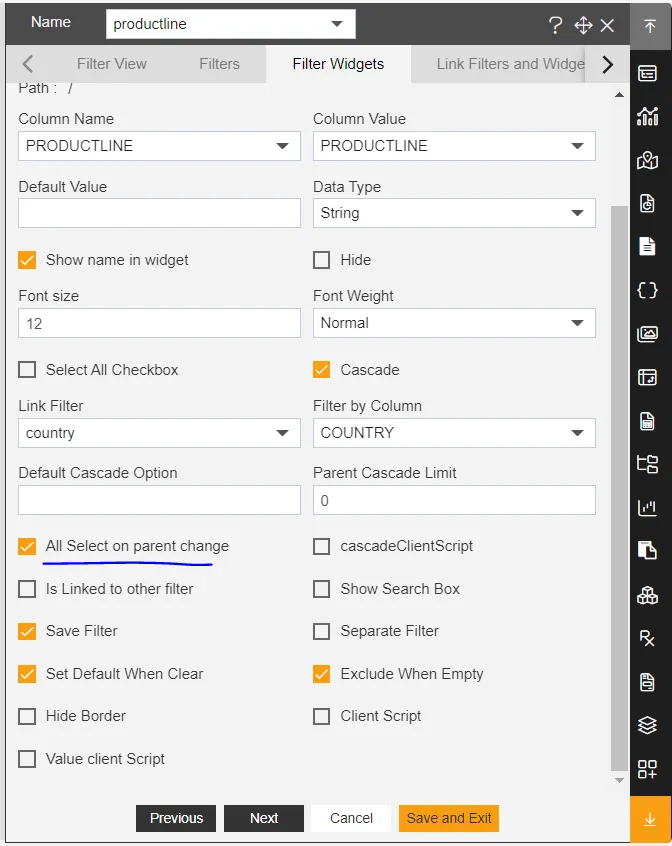Image resolution: width=672 pixels, height=846 pixels.
Task: Open the map icon in sidebar
Action: pos(648,160)
